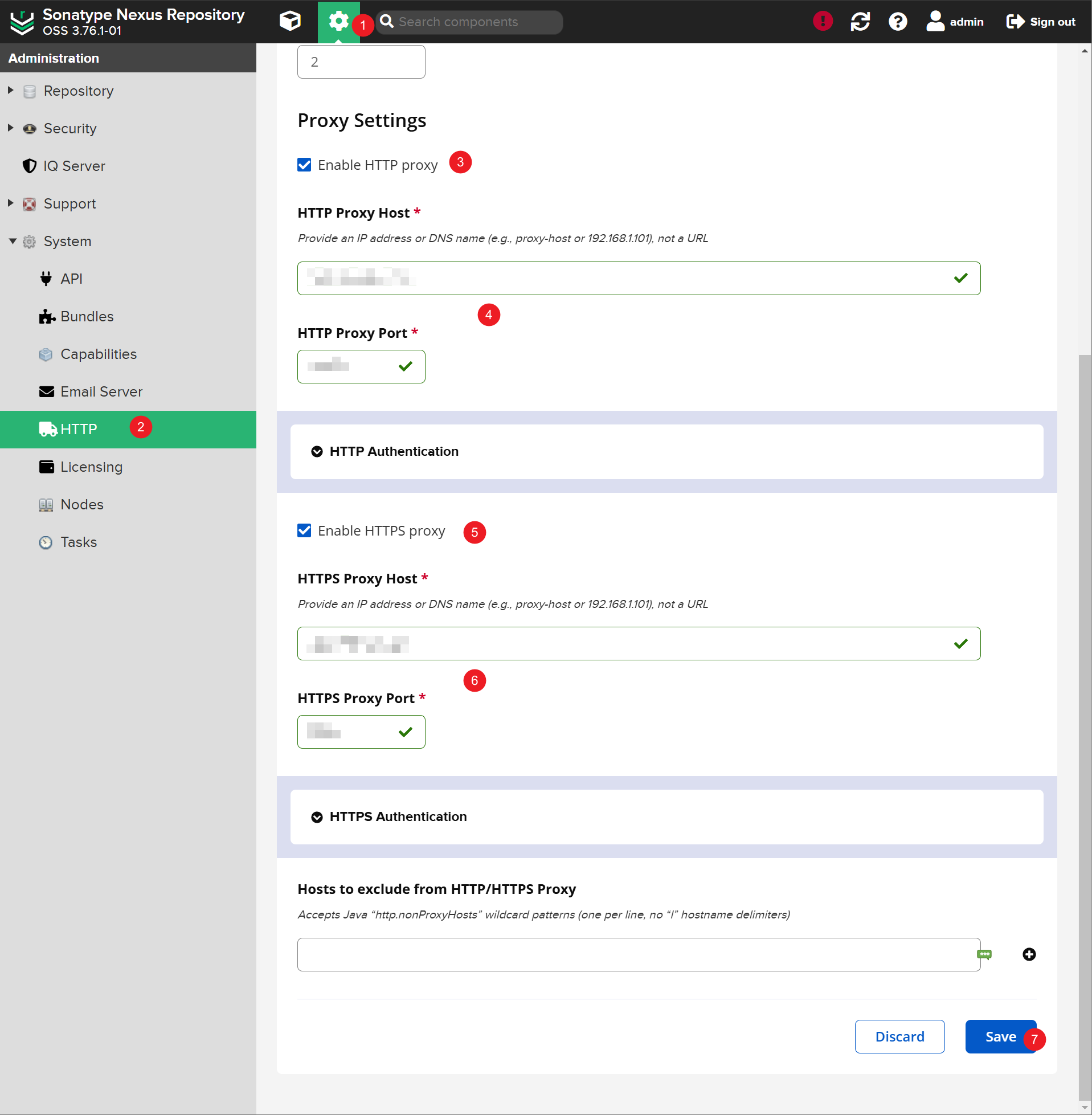Click the Support lifebuoy icon
Image resolution: width=1092 pixels, height=1115 pixels.
point(29,203)
